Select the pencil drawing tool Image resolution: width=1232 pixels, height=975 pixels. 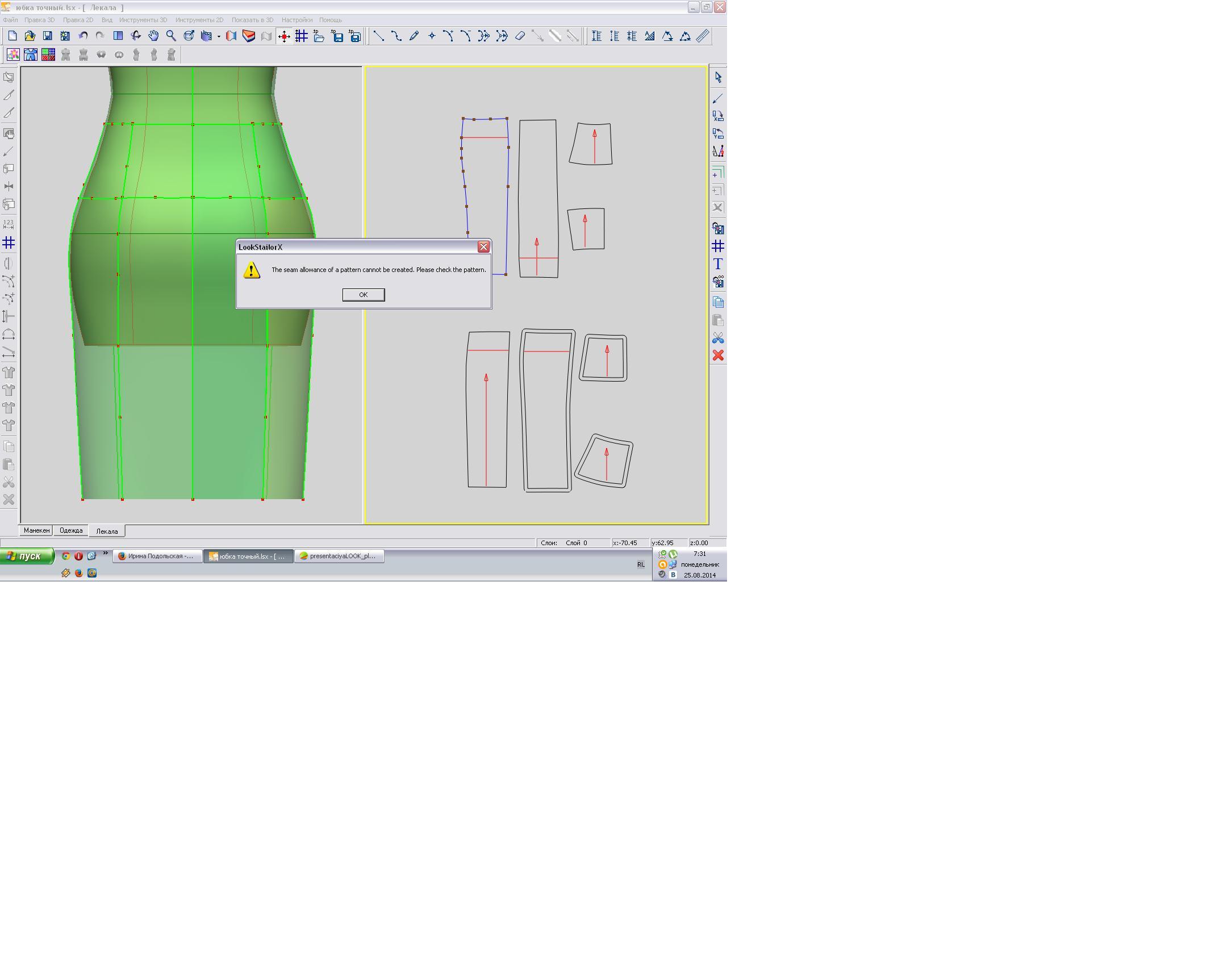414,36
